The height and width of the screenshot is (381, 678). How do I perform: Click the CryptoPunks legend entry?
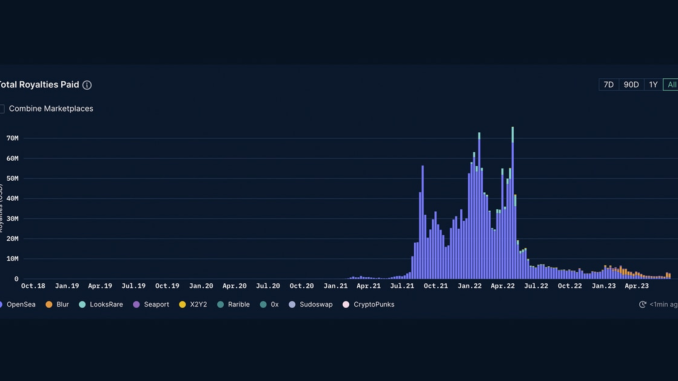click(368, 304)
